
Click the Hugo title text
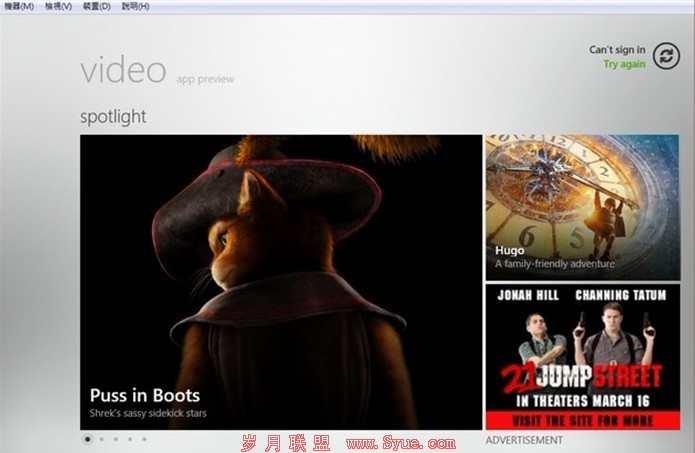coord(510,250)
